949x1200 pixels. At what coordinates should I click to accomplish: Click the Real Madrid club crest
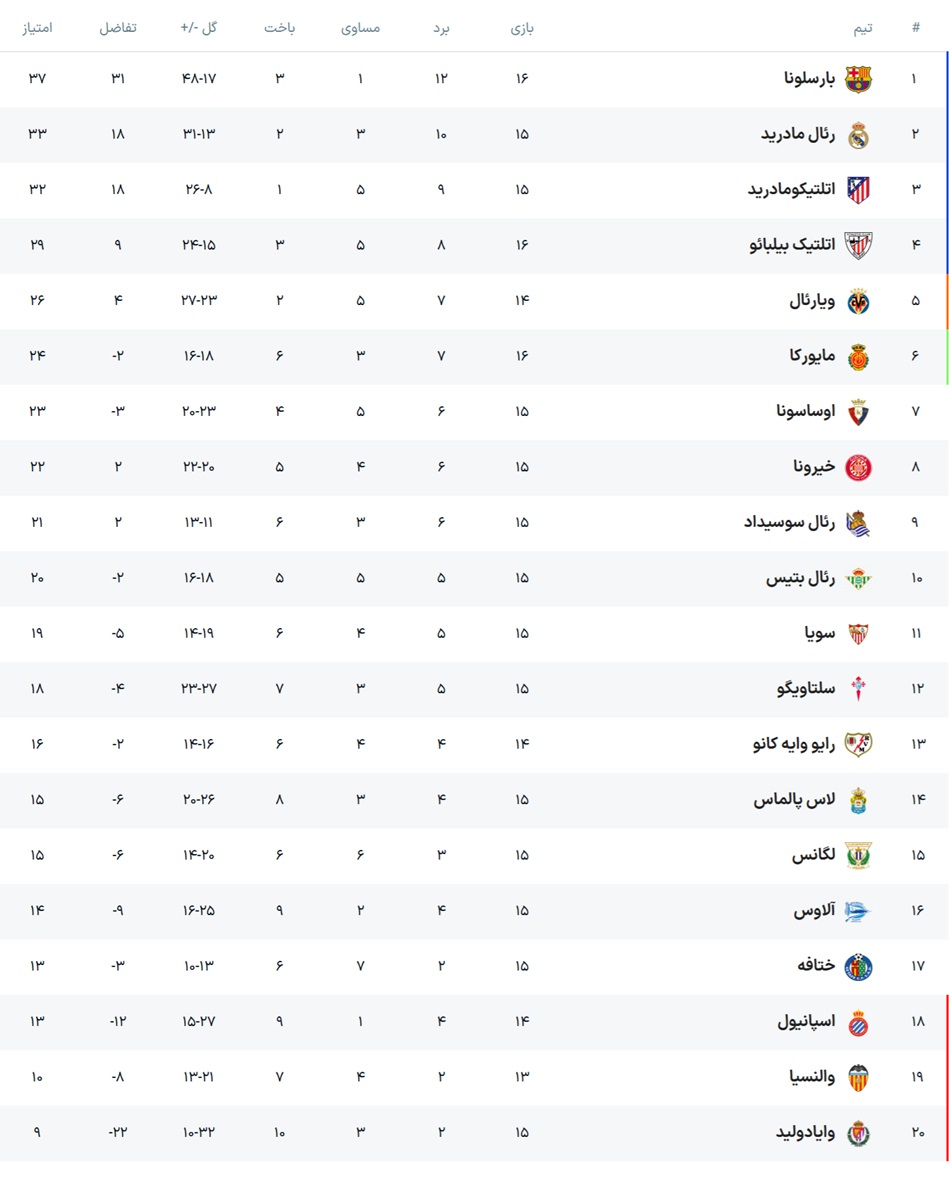click(858, 135)
